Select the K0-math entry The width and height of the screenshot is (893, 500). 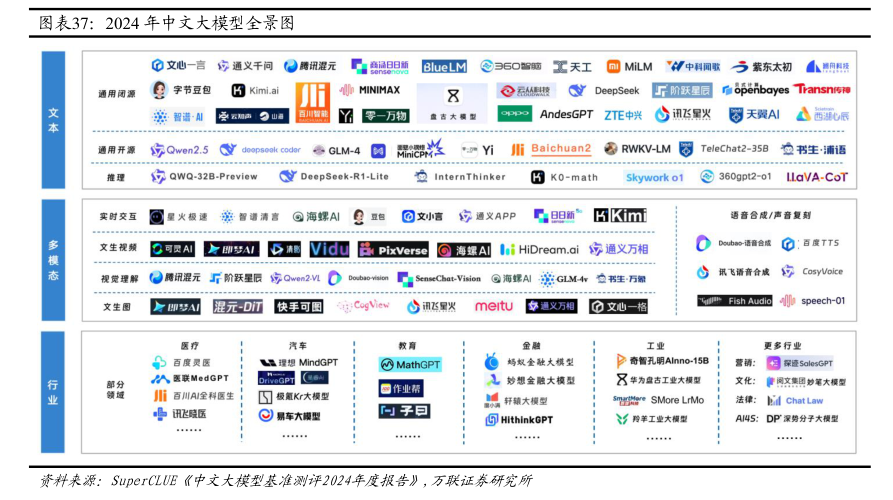pos(564,177)
